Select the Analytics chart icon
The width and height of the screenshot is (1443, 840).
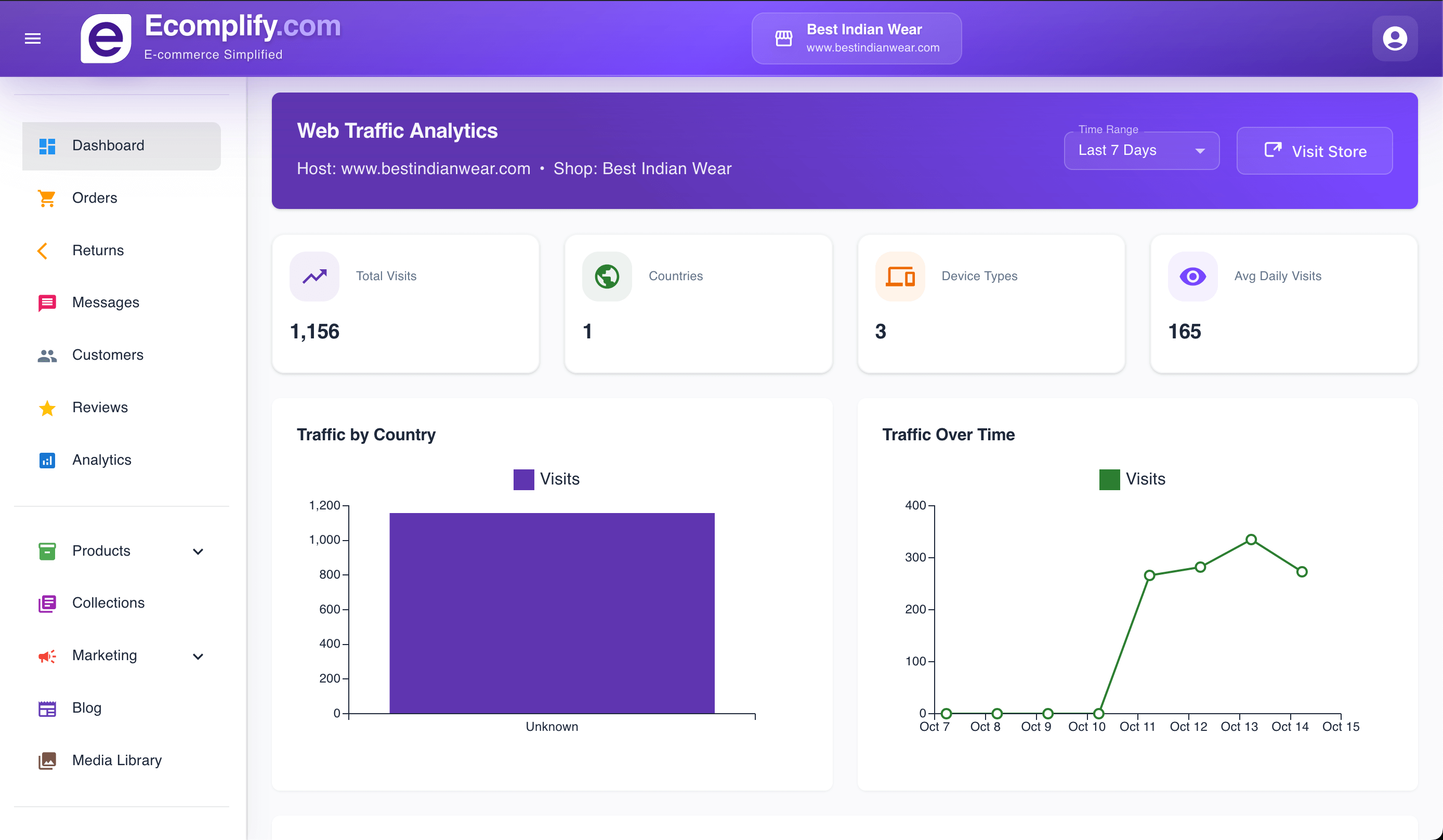46,460
